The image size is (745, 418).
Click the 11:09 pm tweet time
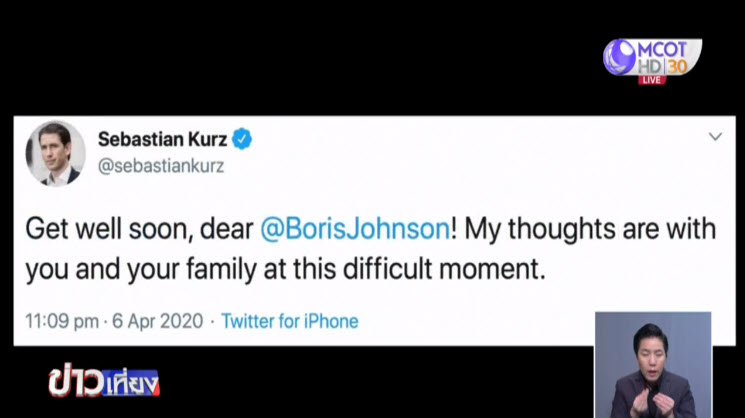tap(62, 321)
